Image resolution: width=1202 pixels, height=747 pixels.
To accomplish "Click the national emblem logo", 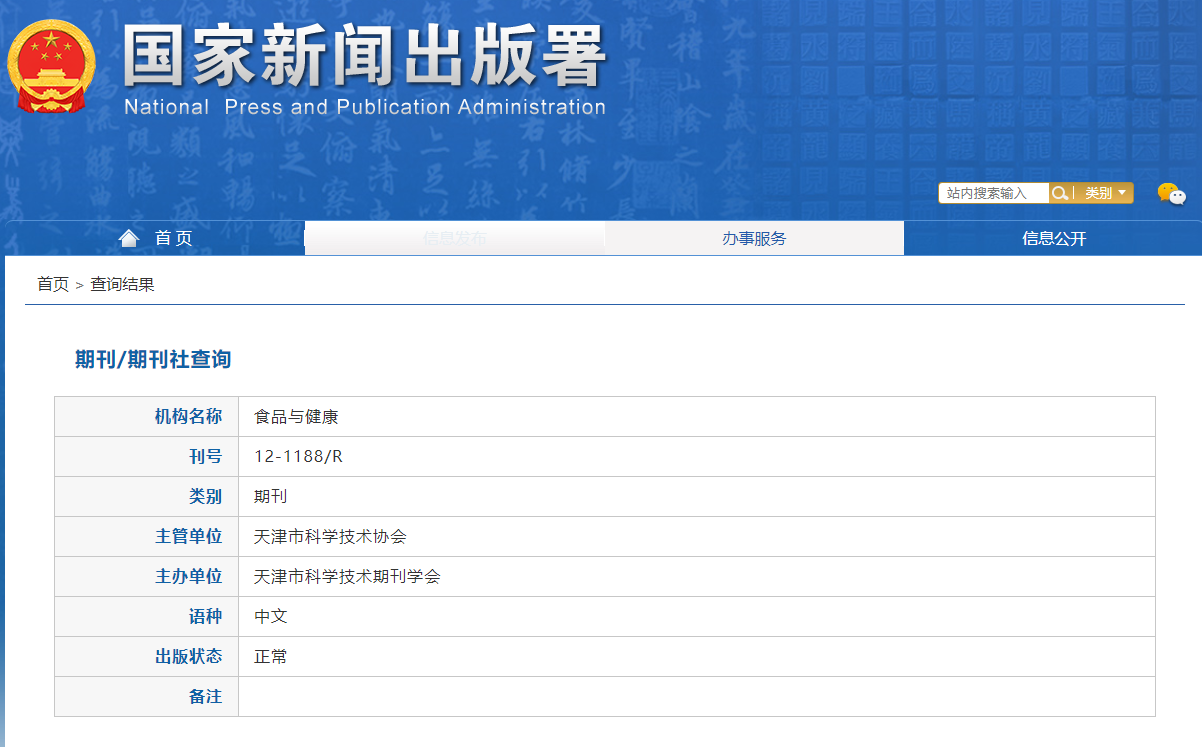I will [x=51, y=67].
